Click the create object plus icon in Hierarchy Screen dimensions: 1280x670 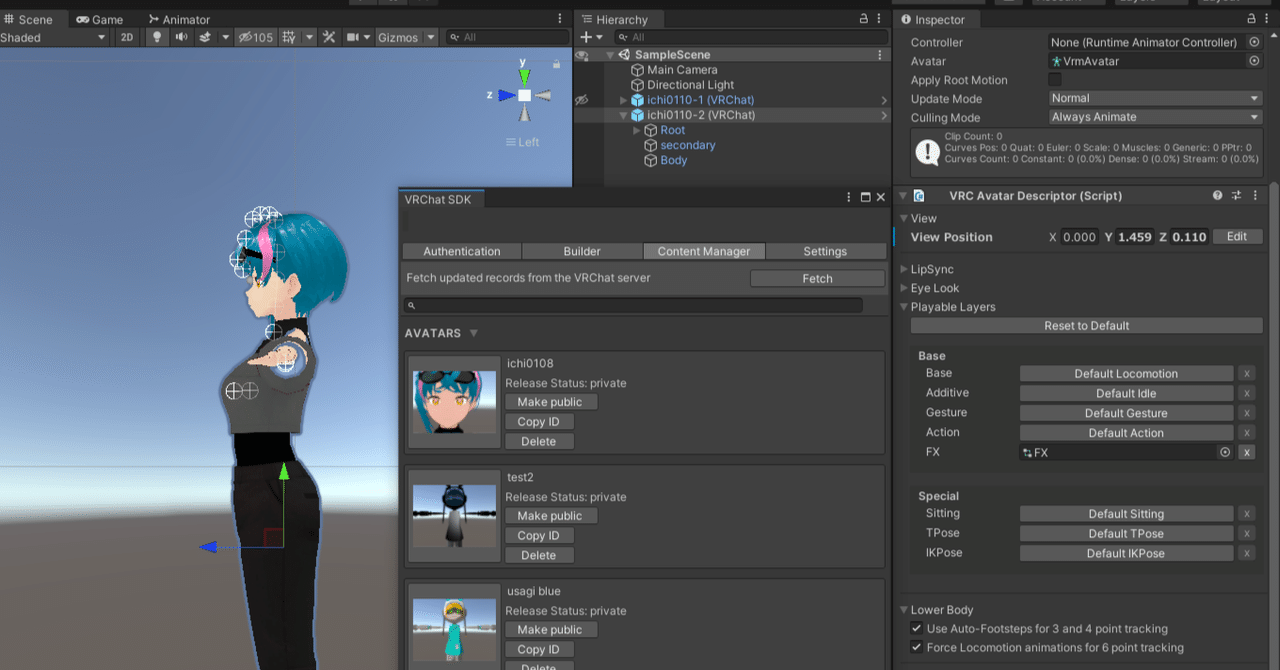[586, 37]
